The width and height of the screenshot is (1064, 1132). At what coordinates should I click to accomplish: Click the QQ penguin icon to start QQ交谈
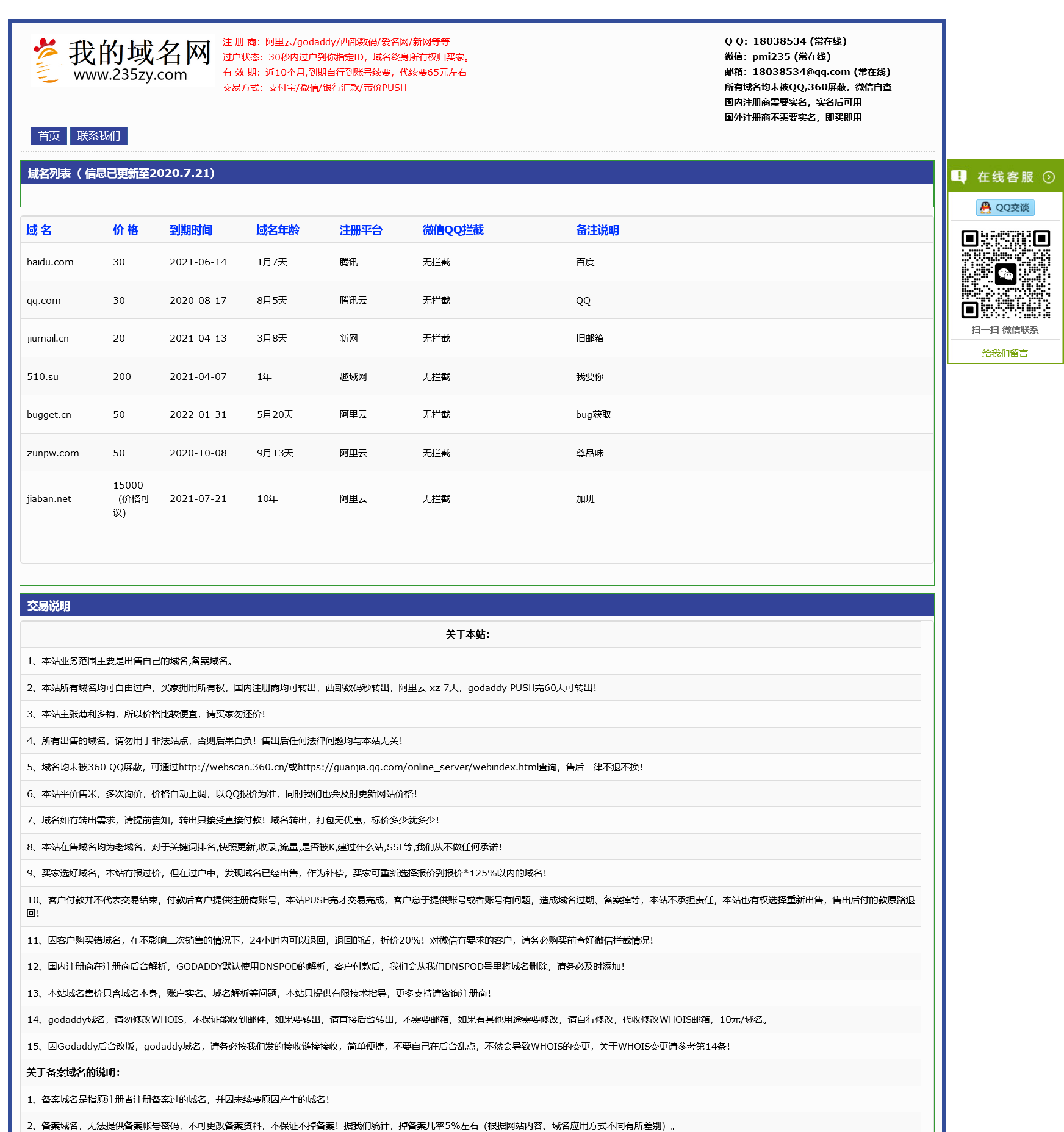(987, 208)
